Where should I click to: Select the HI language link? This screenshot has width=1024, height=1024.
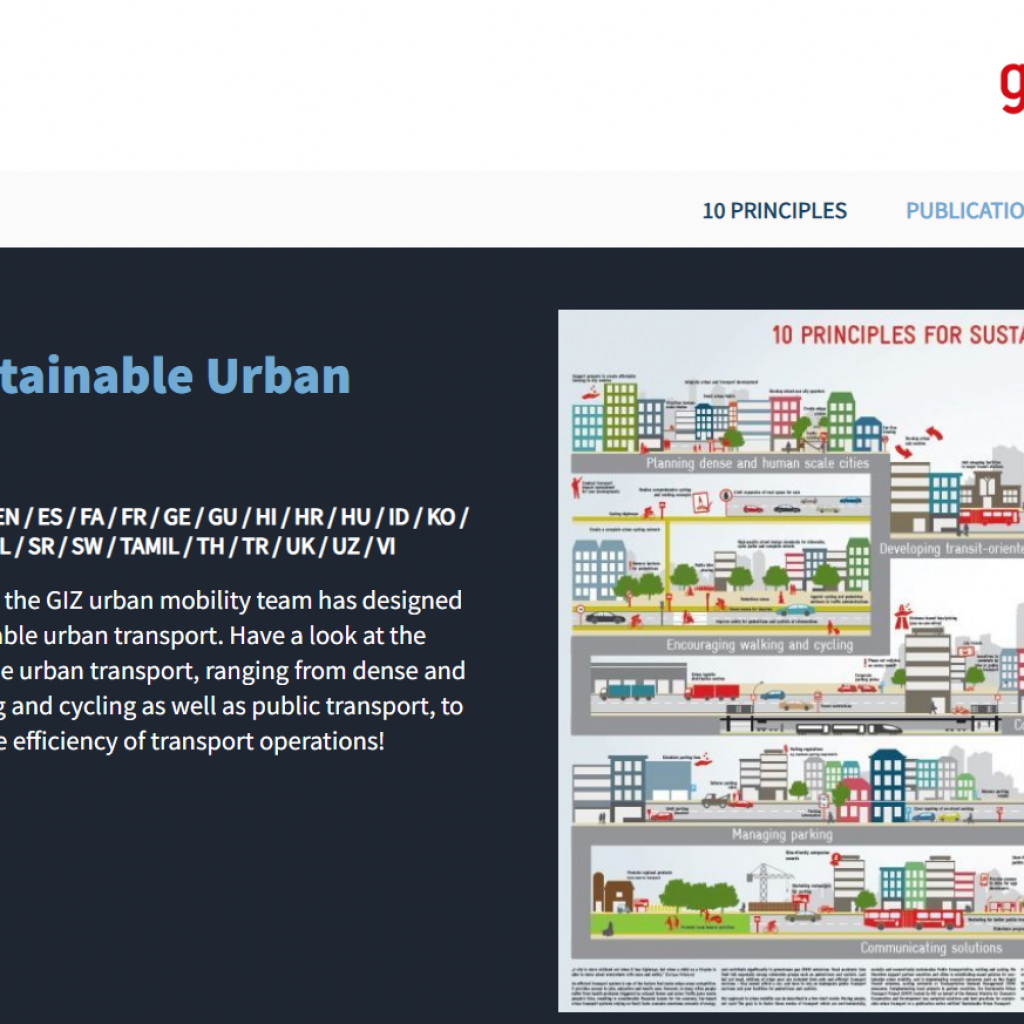coord(267,517)
